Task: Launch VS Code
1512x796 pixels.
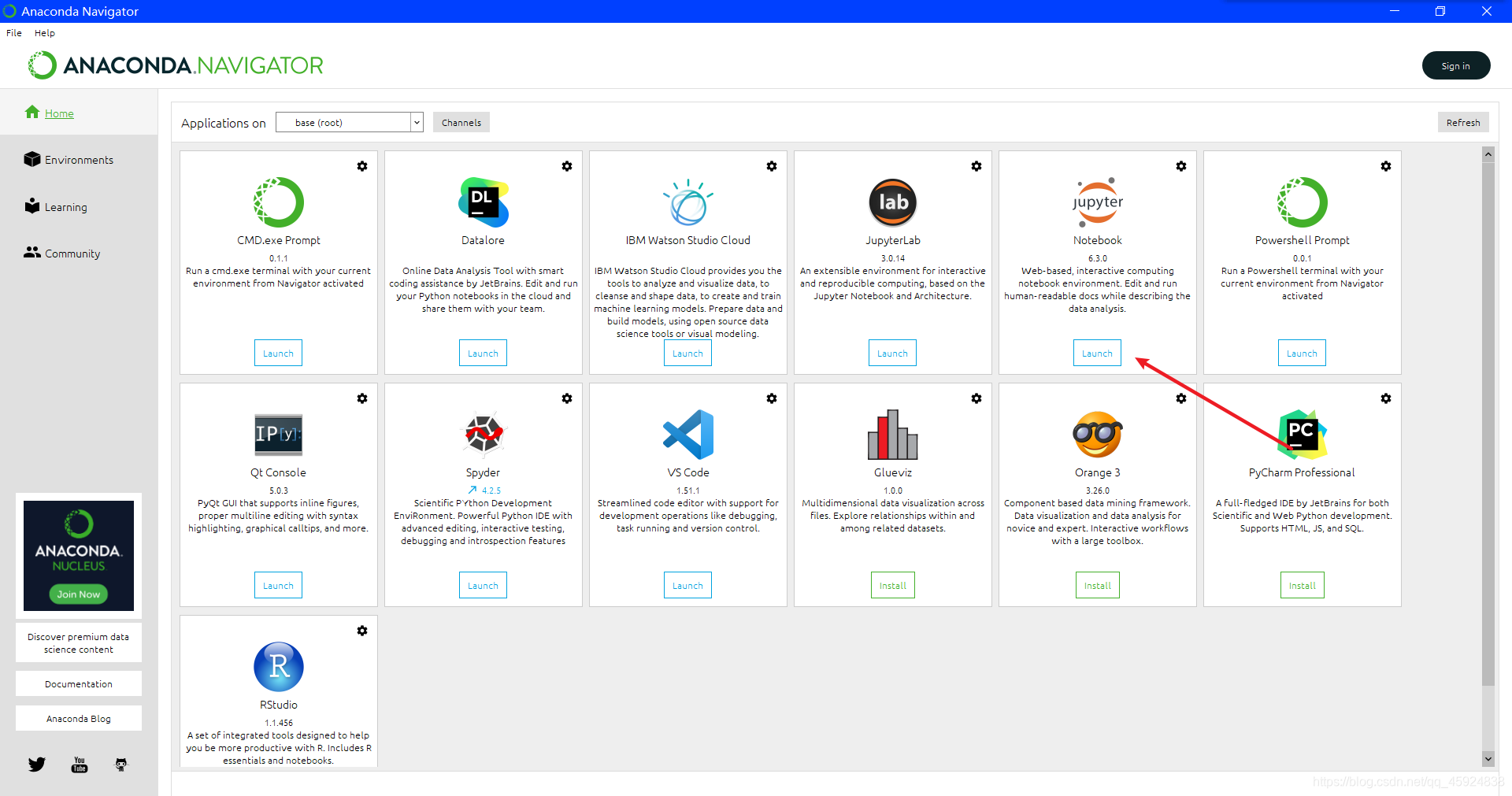Action: [688, 585]
